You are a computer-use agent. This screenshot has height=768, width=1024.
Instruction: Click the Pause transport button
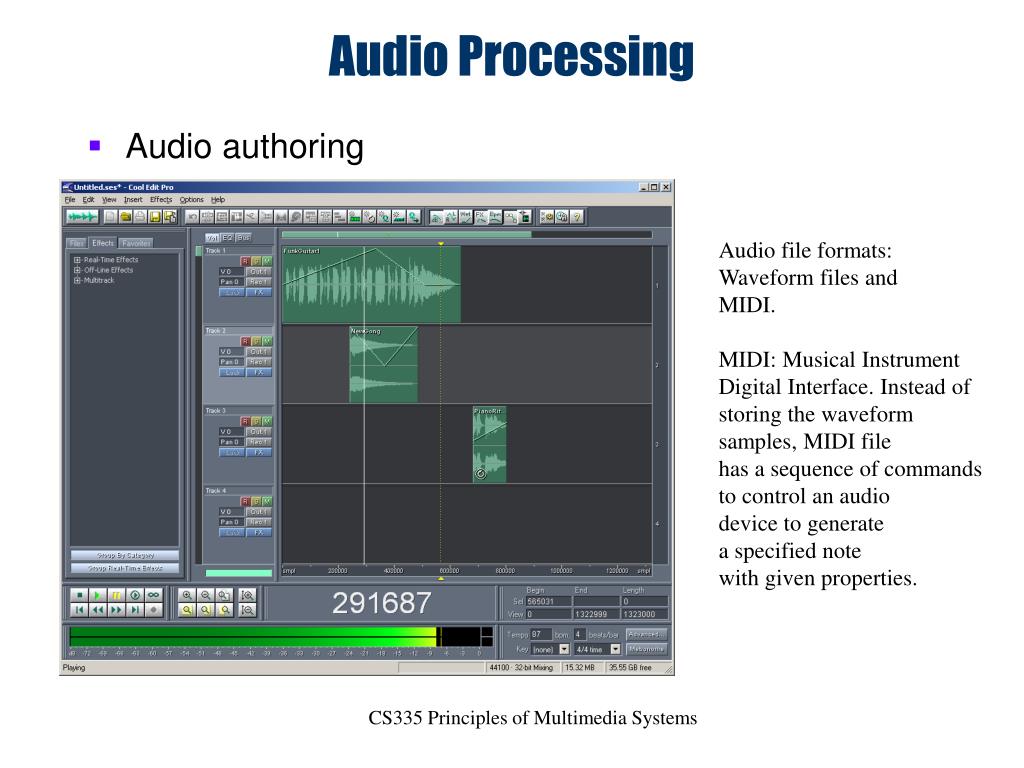coord(116,595)
